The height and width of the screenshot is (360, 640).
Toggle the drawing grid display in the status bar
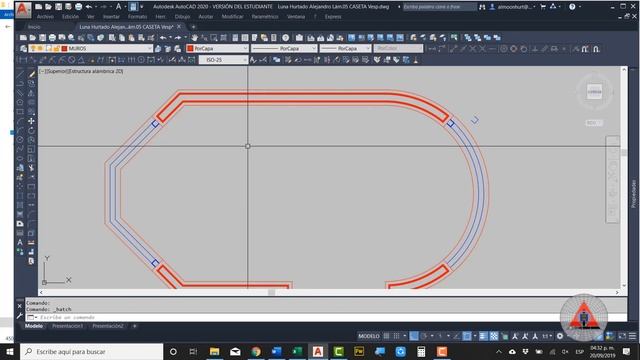pos(386,336)
